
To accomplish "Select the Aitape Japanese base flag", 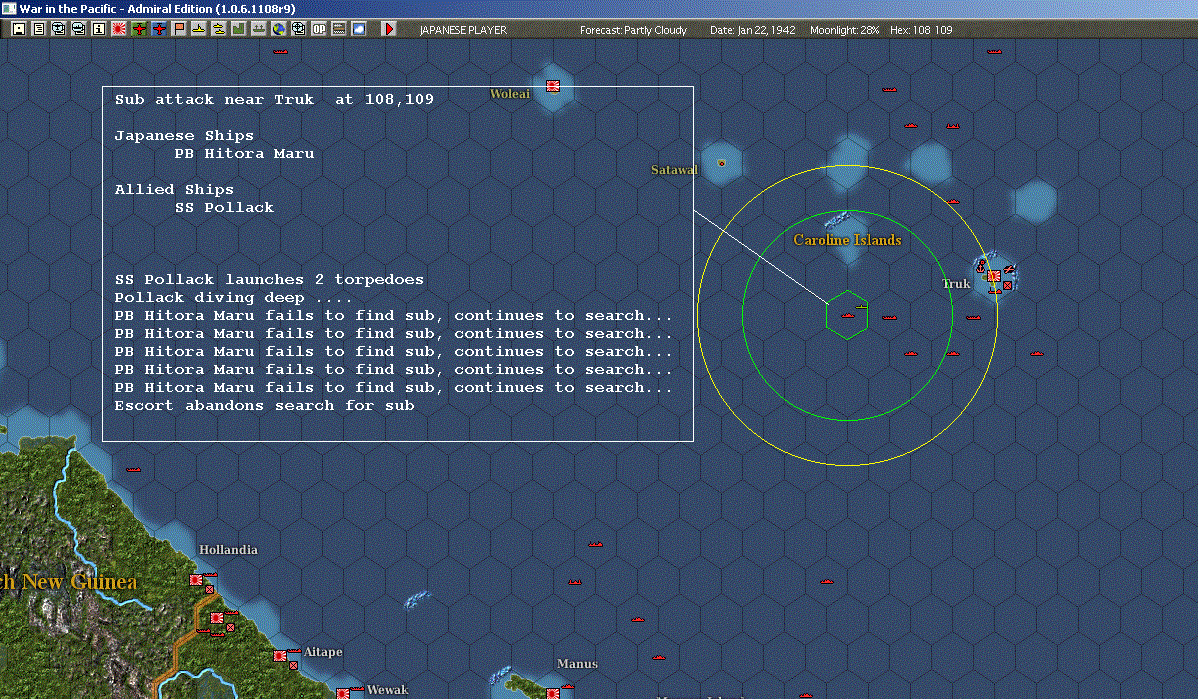I will tap(280, 655).
